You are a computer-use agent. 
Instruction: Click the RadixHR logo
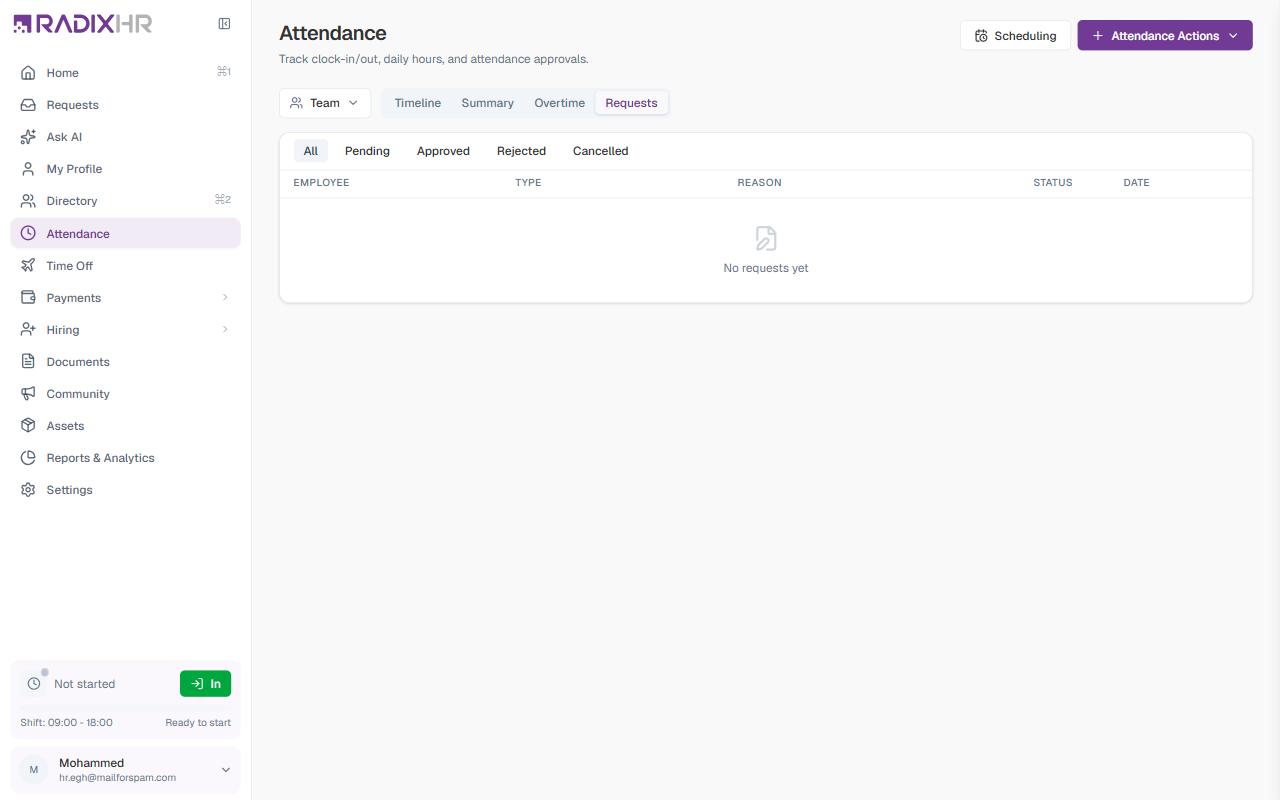click(x=82, y=24)
